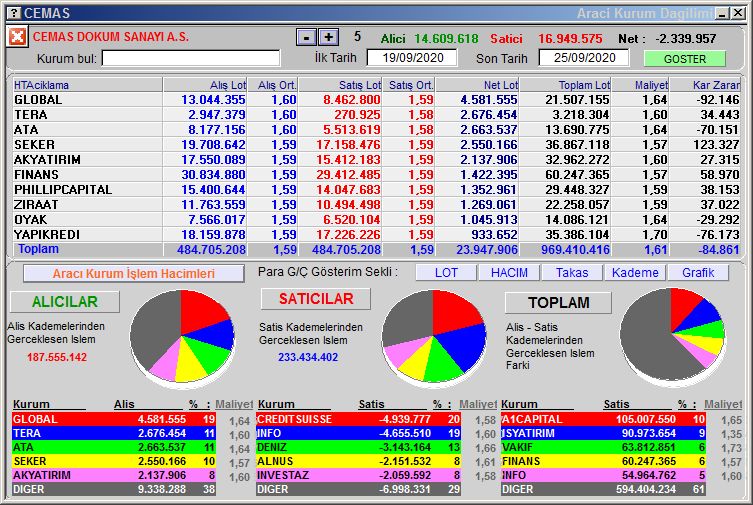Click the TOPLAM pie chart
753x505 pixels.
click(672, 336)
